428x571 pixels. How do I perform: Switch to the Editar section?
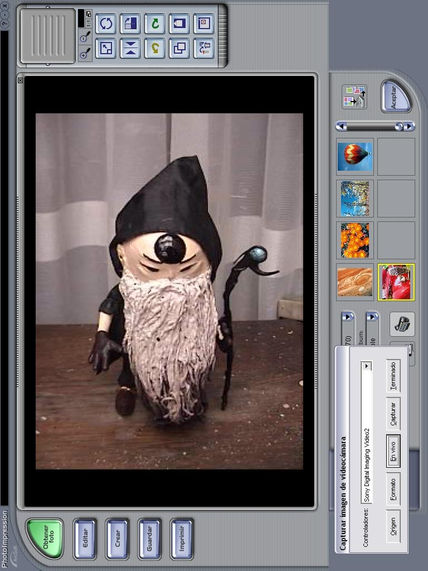(85, 539)
